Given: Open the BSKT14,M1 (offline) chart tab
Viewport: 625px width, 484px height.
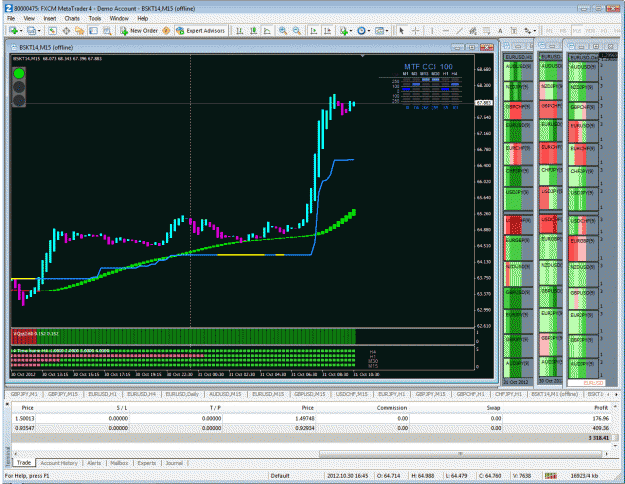Looking at the screenshot, I should coord(555,394).
